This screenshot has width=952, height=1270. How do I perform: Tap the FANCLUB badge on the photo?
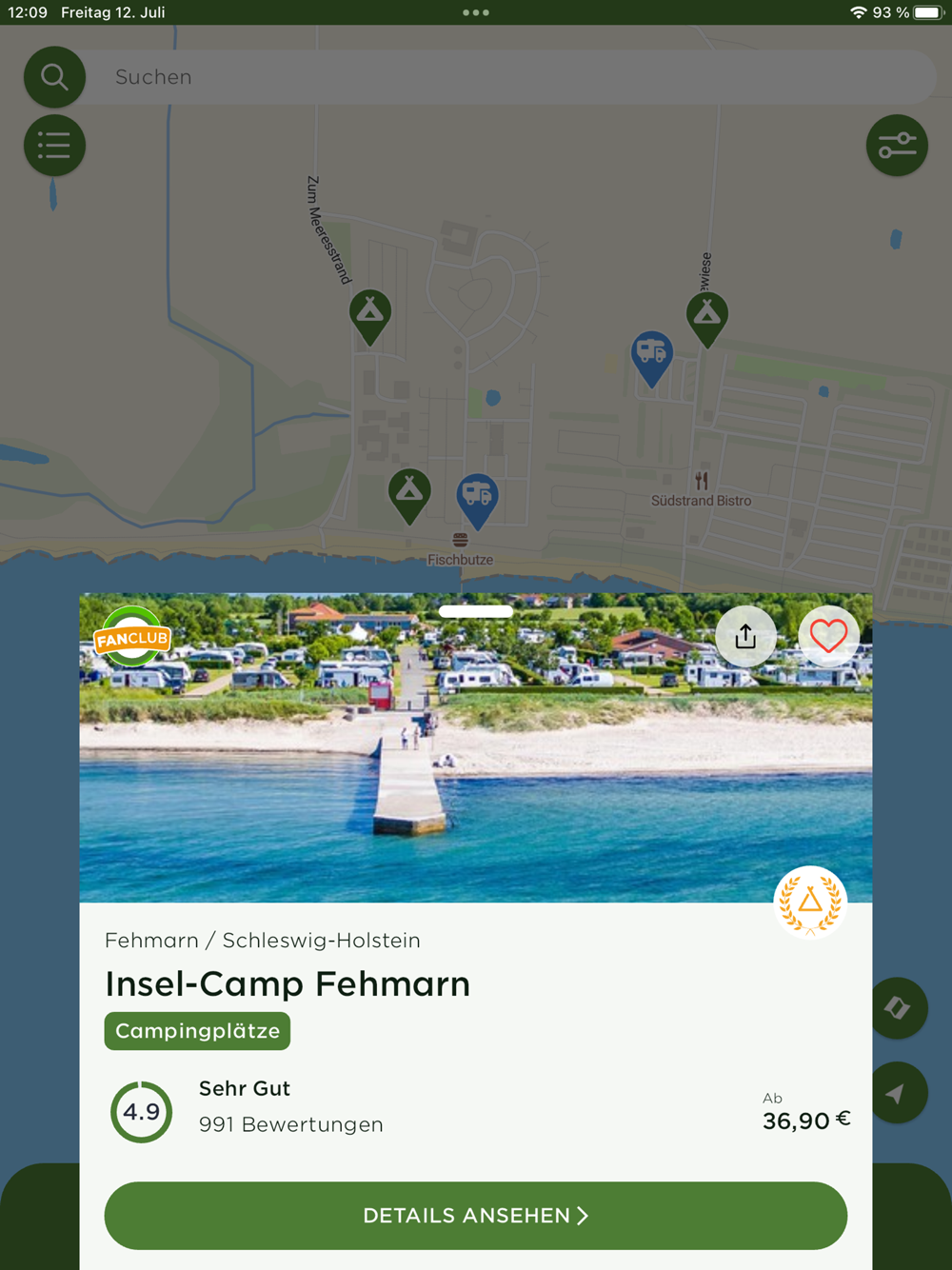point(132,637)
